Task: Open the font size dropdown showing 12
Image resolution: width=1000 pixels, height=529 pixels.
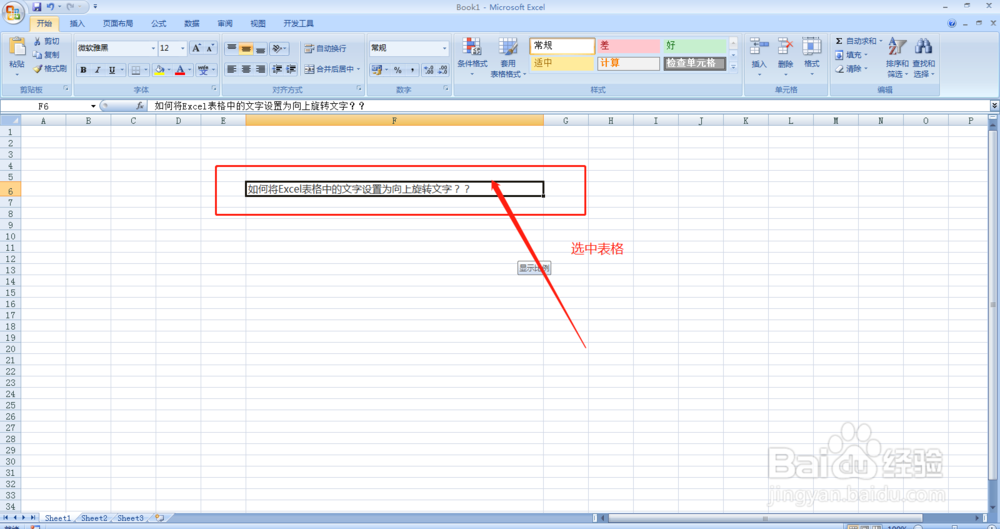Action: [182, 48]
